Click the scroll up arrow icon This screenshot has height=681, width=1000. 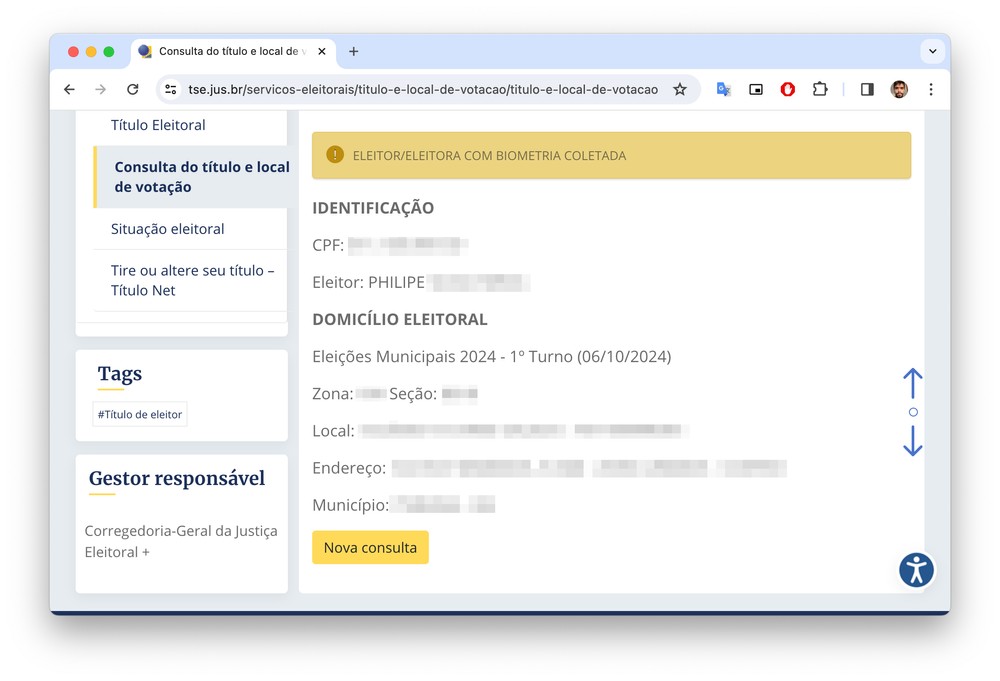pos(912,383)
